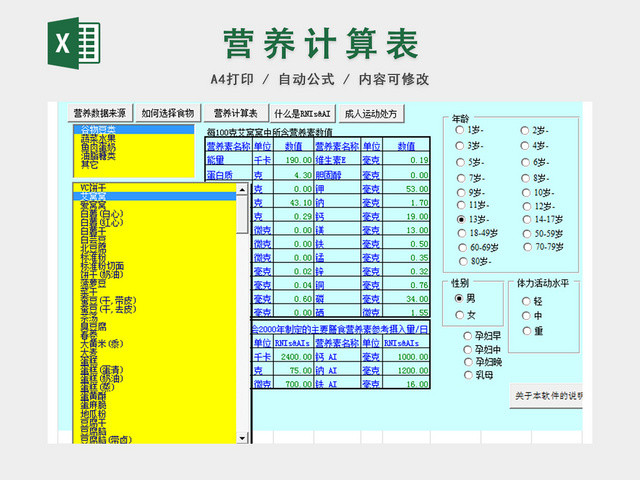Image resolution: width=640 pixels, height=480 pixels.
Task: Click the food list scroll-up arrow
Action: pyautogui.click(x=242, y=189)
